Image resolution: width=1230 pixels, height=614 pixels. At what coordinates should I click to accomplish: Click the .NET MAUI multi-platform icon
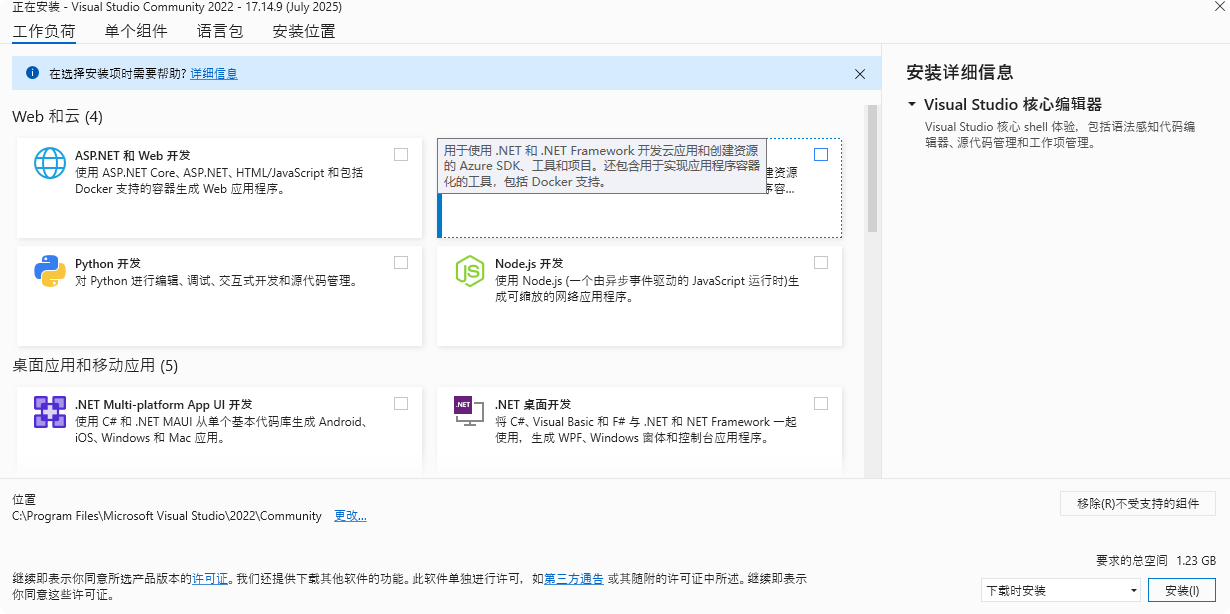[x=50, y=411]
